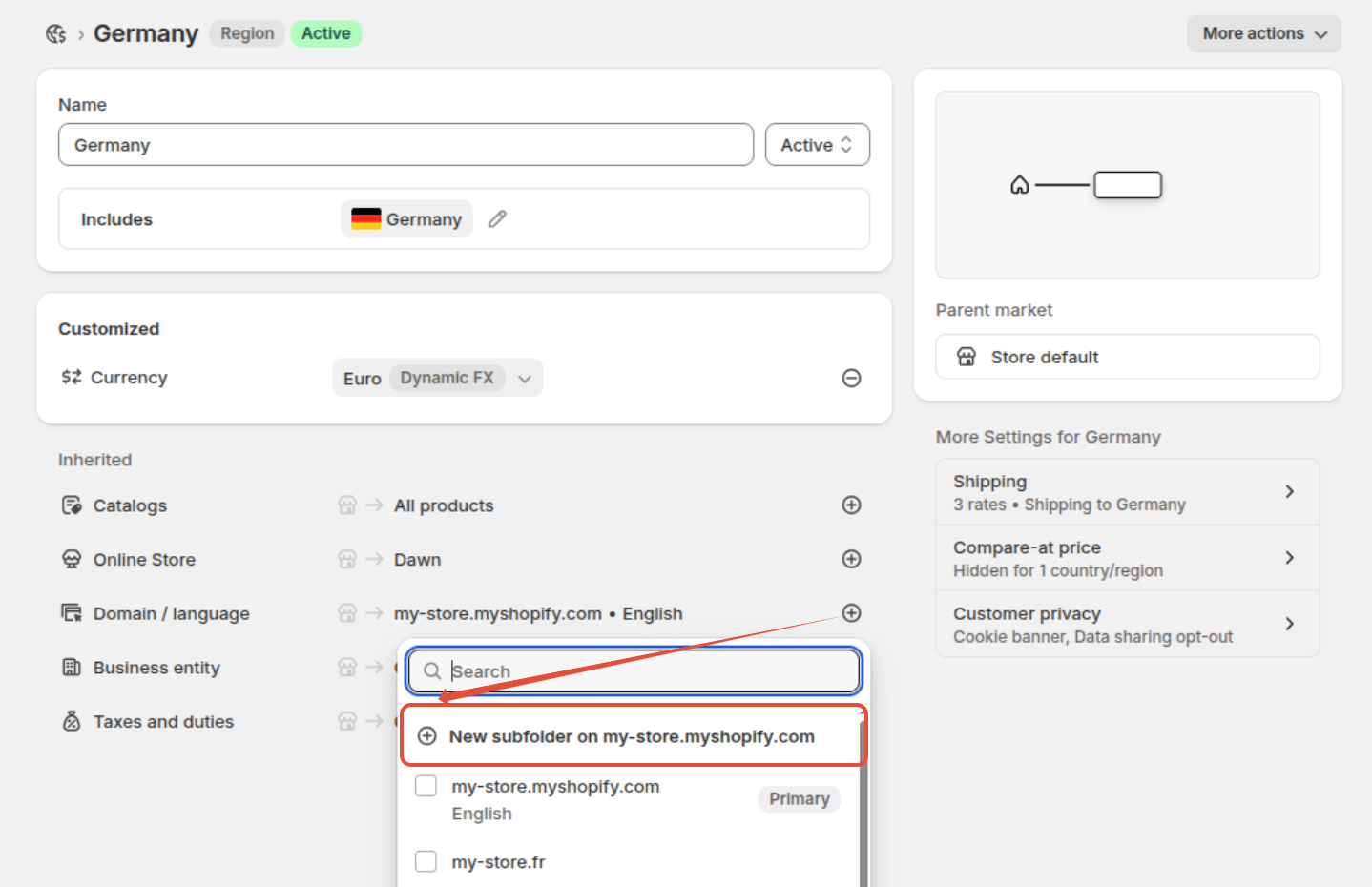Click the market box in hierarchy diagram
This screenshot has height=887, width=1372.
tap(1128, 185)
